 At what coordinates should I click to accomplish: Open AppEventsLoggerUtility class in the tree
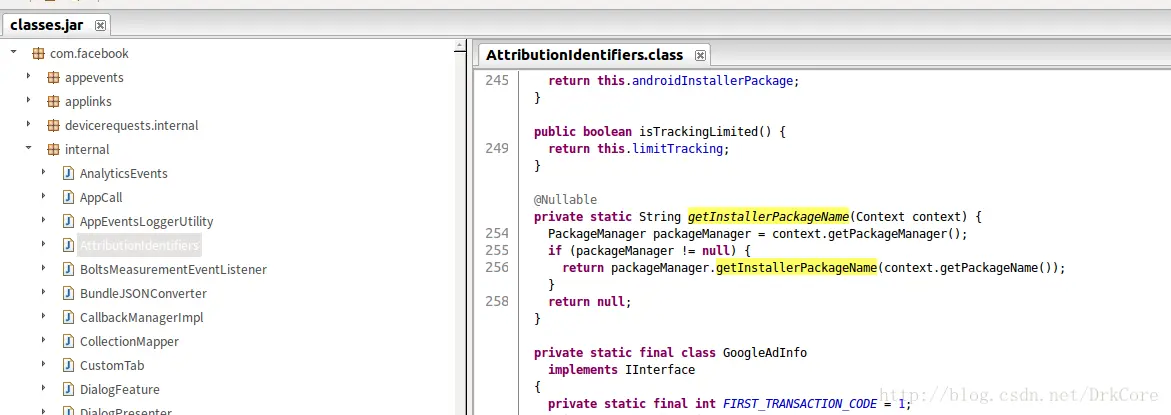(x=146, y=221)
